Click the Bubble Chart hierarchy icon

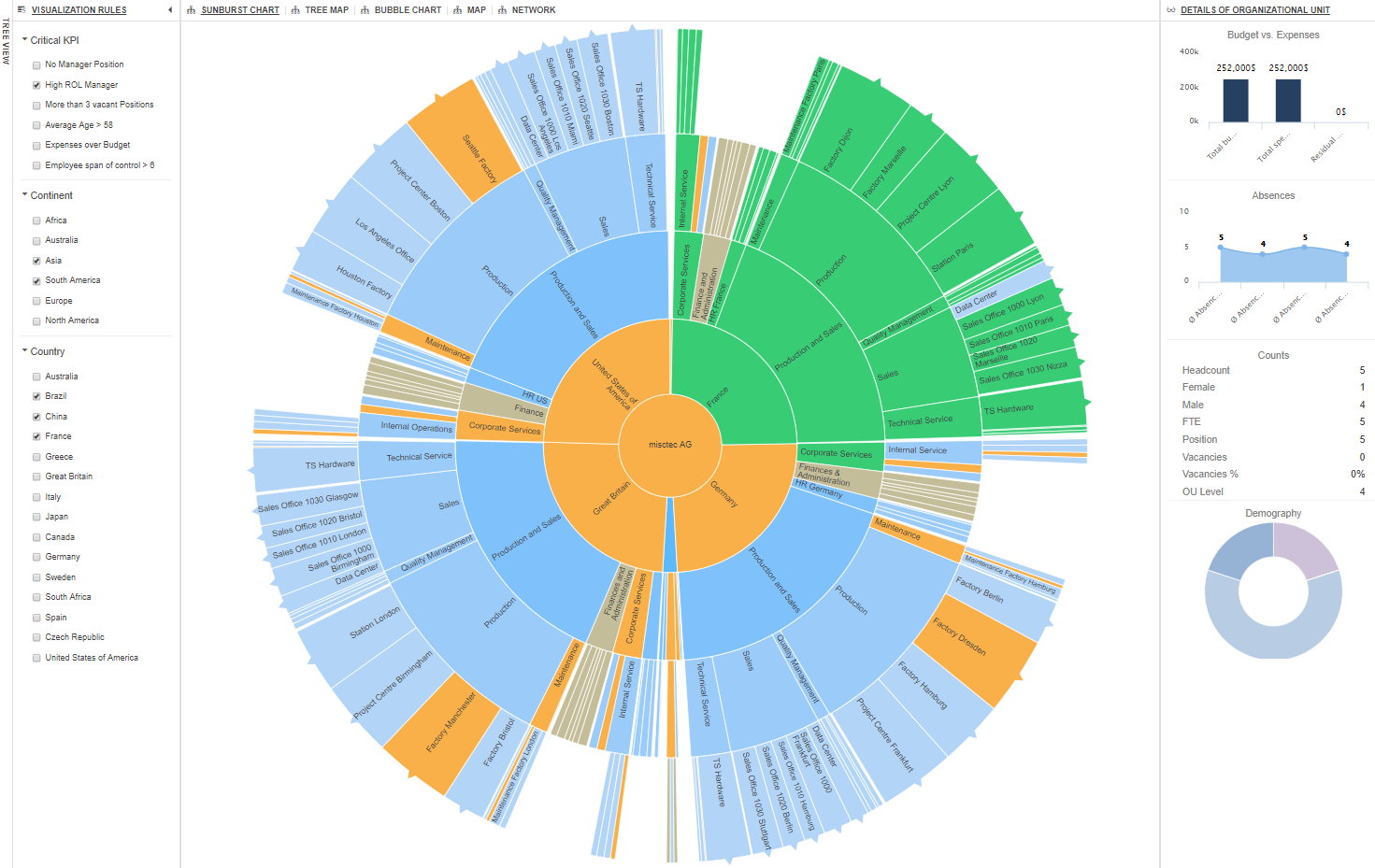[365, 10]
